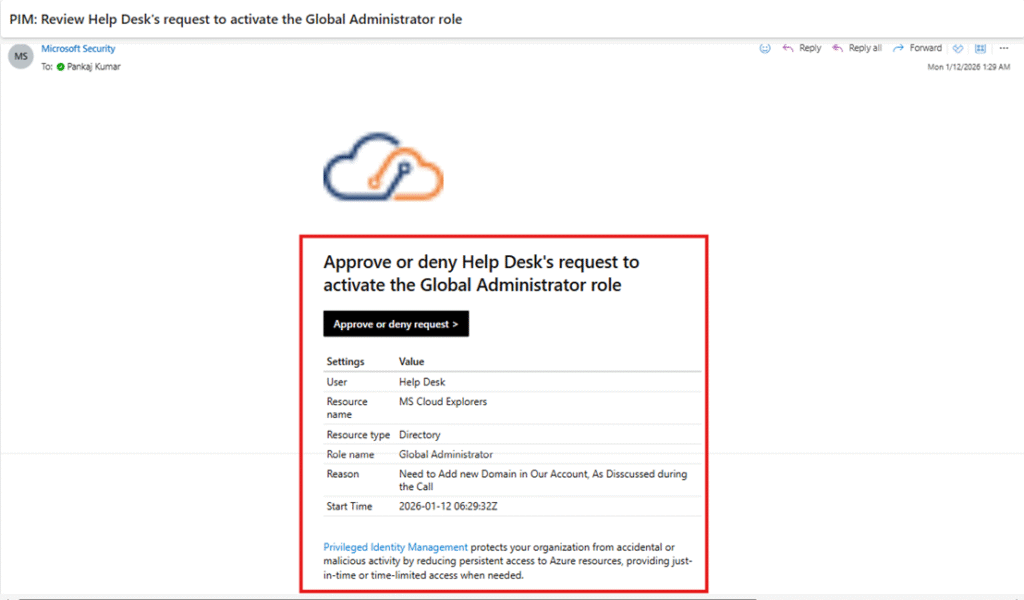Open the apps grid icon
The height and width of the screenshot is (600, 1024).
(980, 48)
